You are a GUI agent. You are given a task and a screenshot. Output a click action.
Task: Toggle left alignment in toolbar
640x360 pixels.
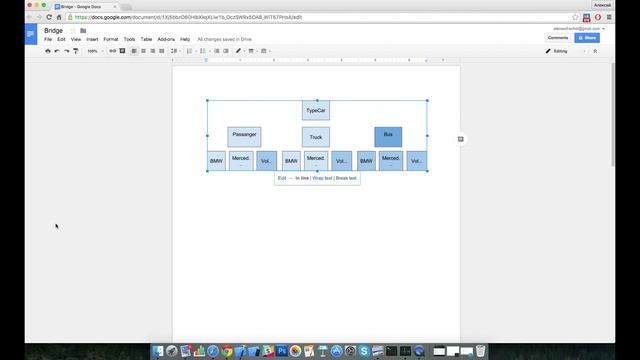tap(134, 51)
